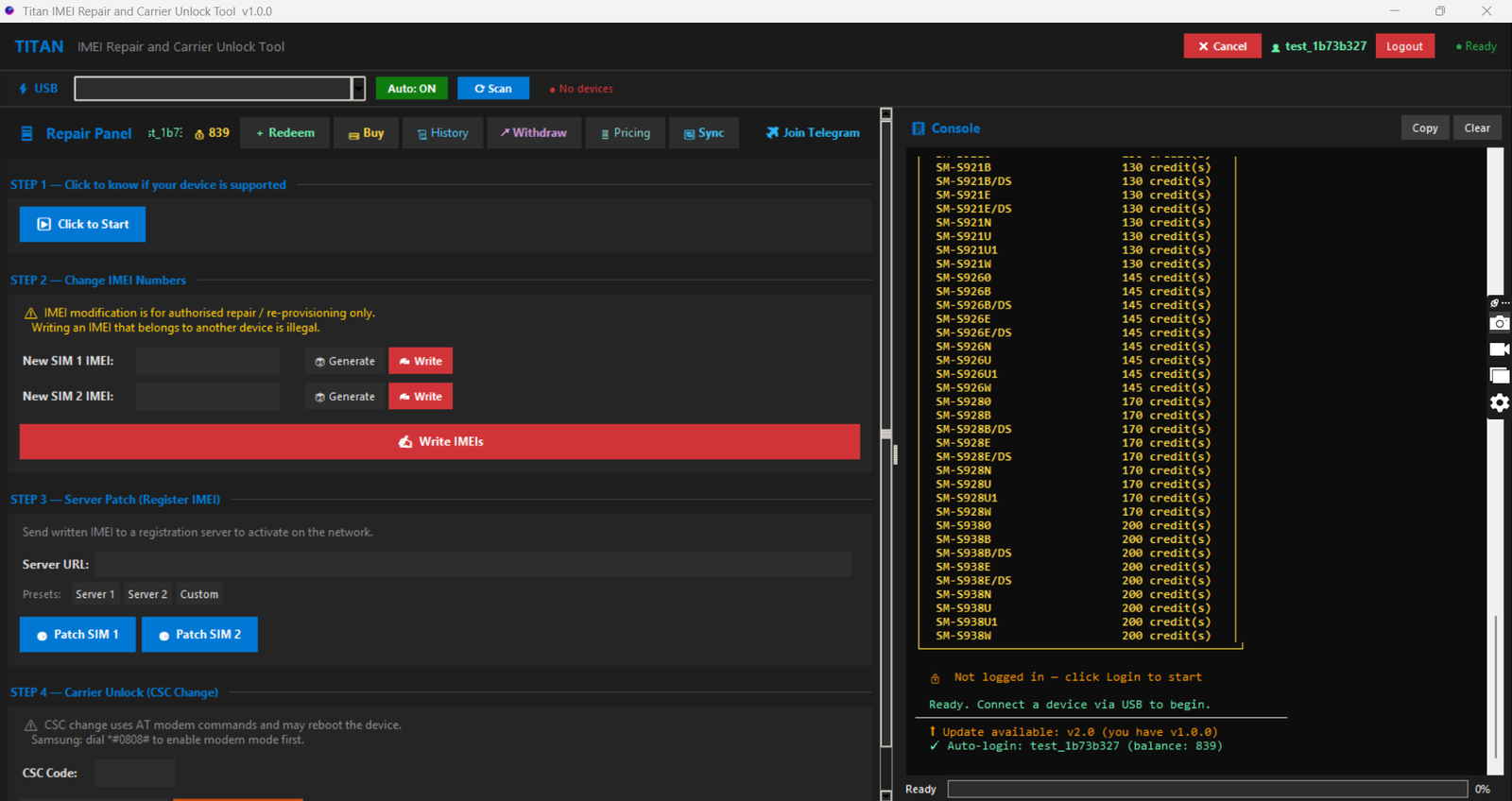
Task: Click the video recording icon on right edge
Action: pyautogui.click(x=1499, y=349)
